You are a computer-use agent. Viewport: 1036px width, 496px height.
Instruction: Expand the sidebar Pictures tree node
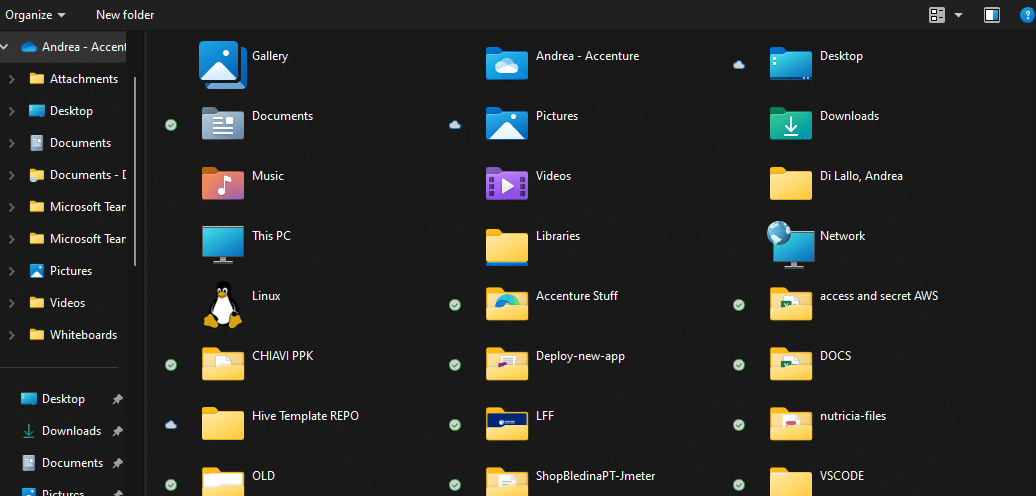pos(11,271)
